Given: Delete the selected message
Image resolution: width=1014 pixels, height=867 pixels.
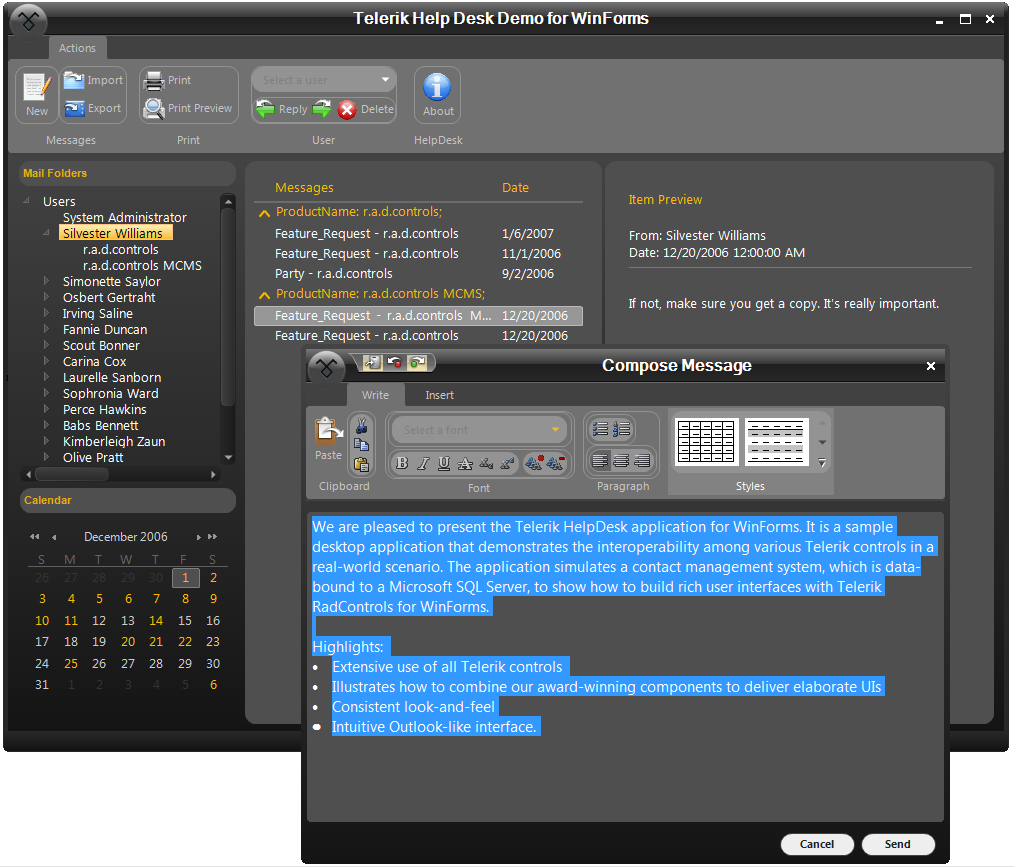Looking at the screenshot, I should (x=366, y=109).
